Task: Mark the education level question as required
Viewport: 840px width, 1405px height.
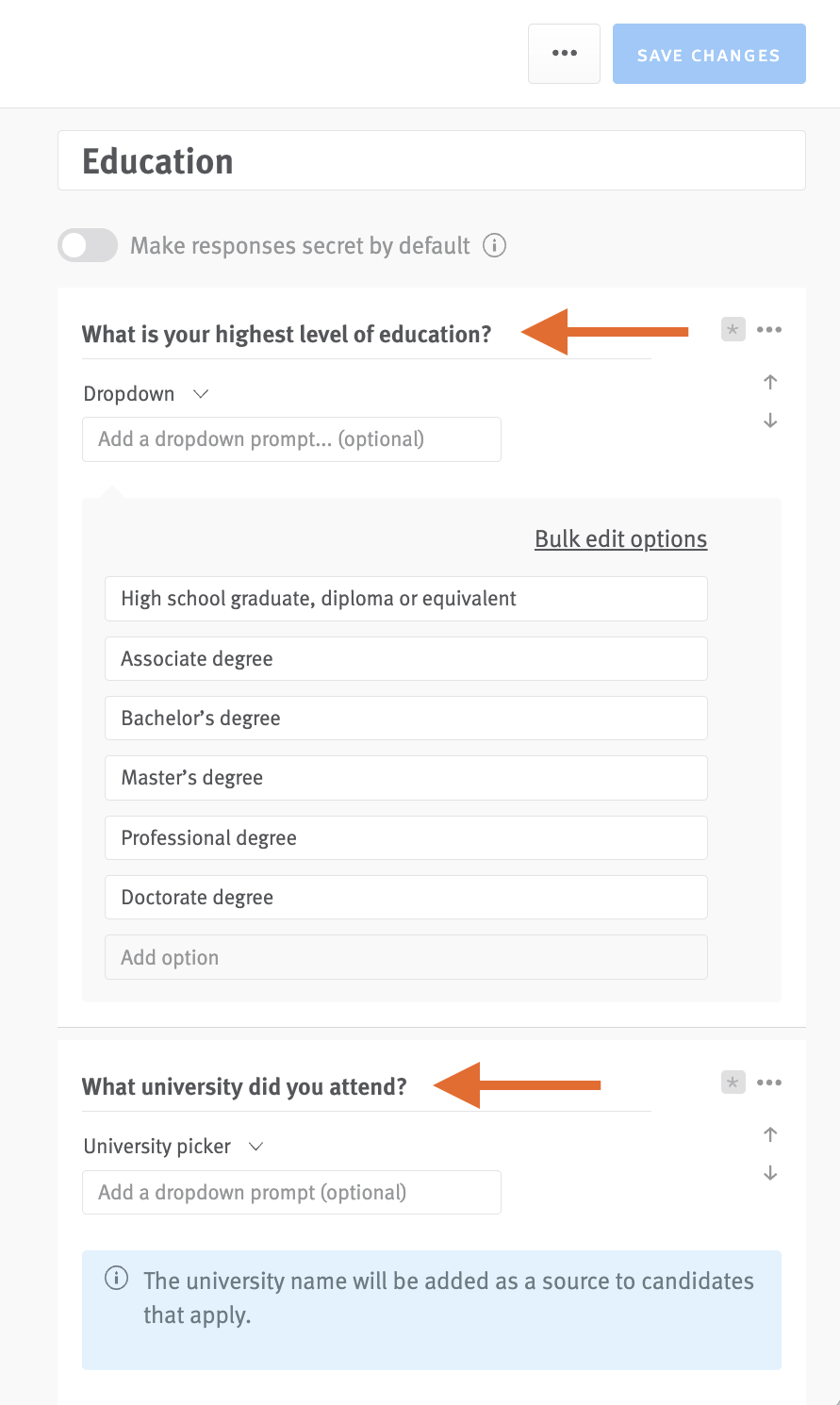Action: (x=733, y=329)
